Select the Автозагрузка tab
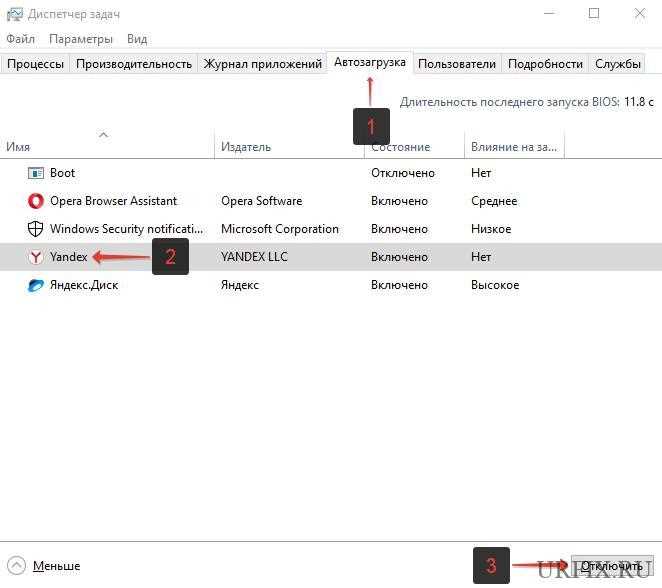 click(370, 62)
